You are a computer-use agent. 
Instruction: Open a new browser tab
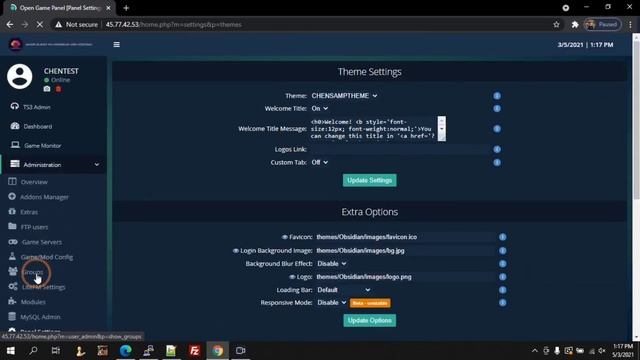[126, 8]
